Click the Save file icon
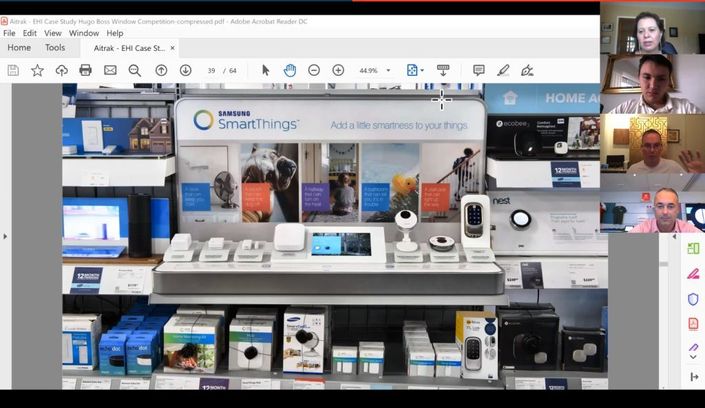Screen dimensions: 705x408 (x=13, y=70)
